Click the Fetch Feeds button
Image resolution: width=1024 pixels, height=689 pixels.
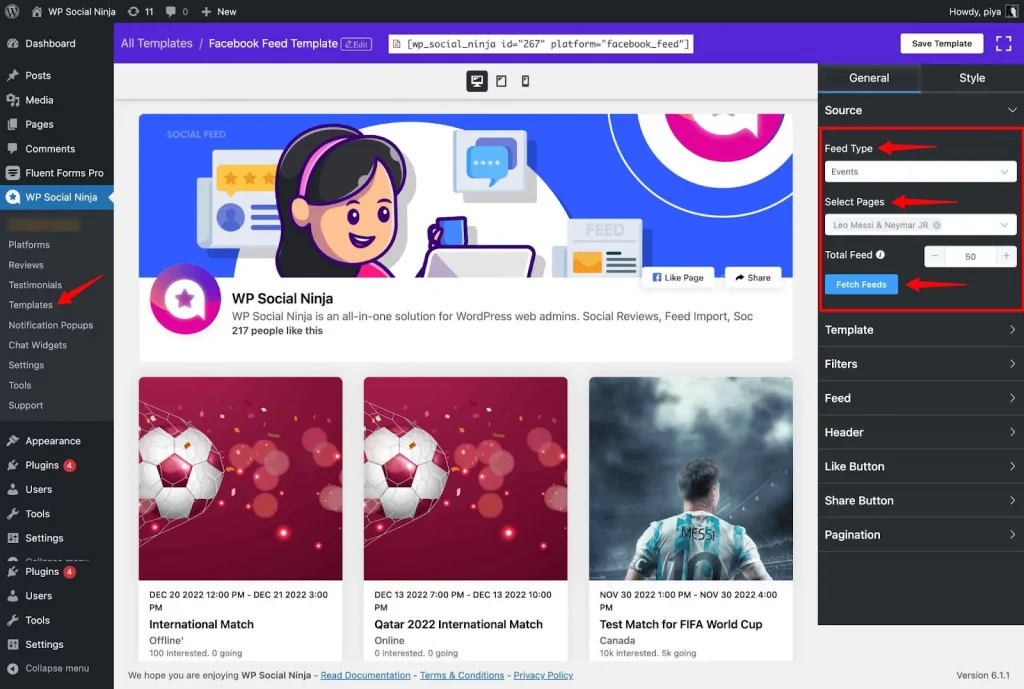click(861, 285)
